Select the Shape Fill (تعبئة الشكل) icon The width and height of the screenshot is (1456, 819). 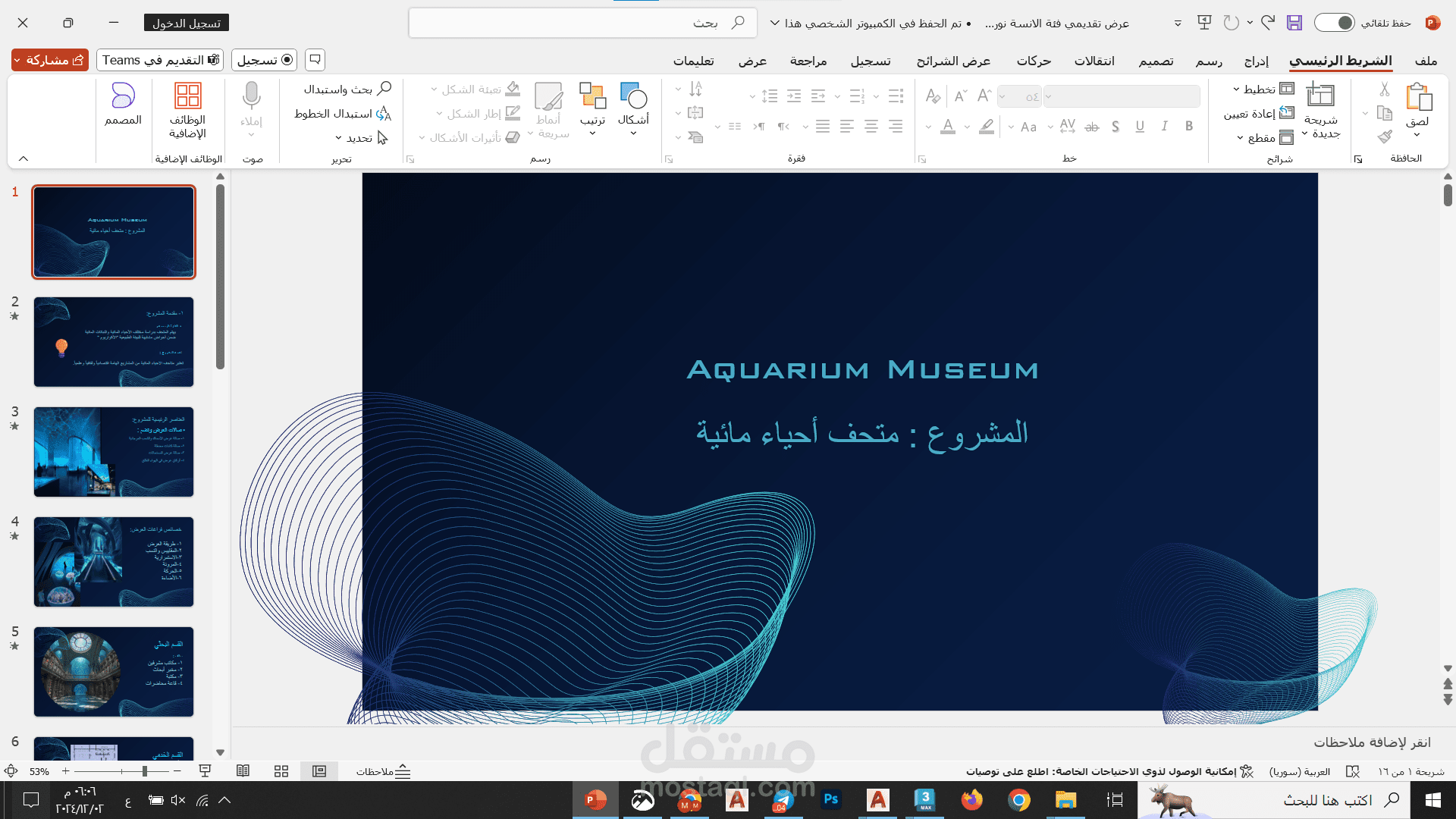point(513,89)
